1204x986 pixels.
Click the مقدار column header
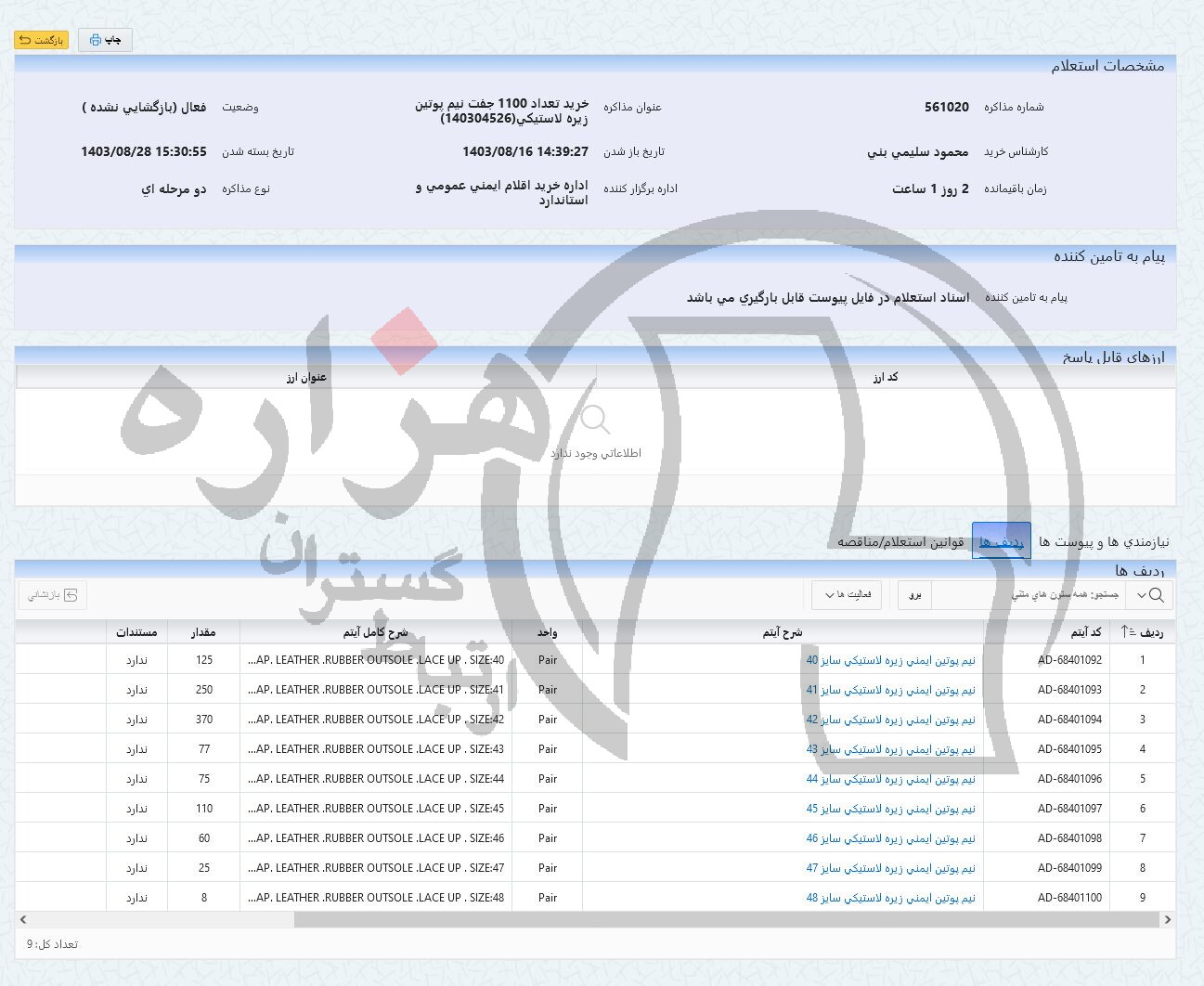point(202,632)
